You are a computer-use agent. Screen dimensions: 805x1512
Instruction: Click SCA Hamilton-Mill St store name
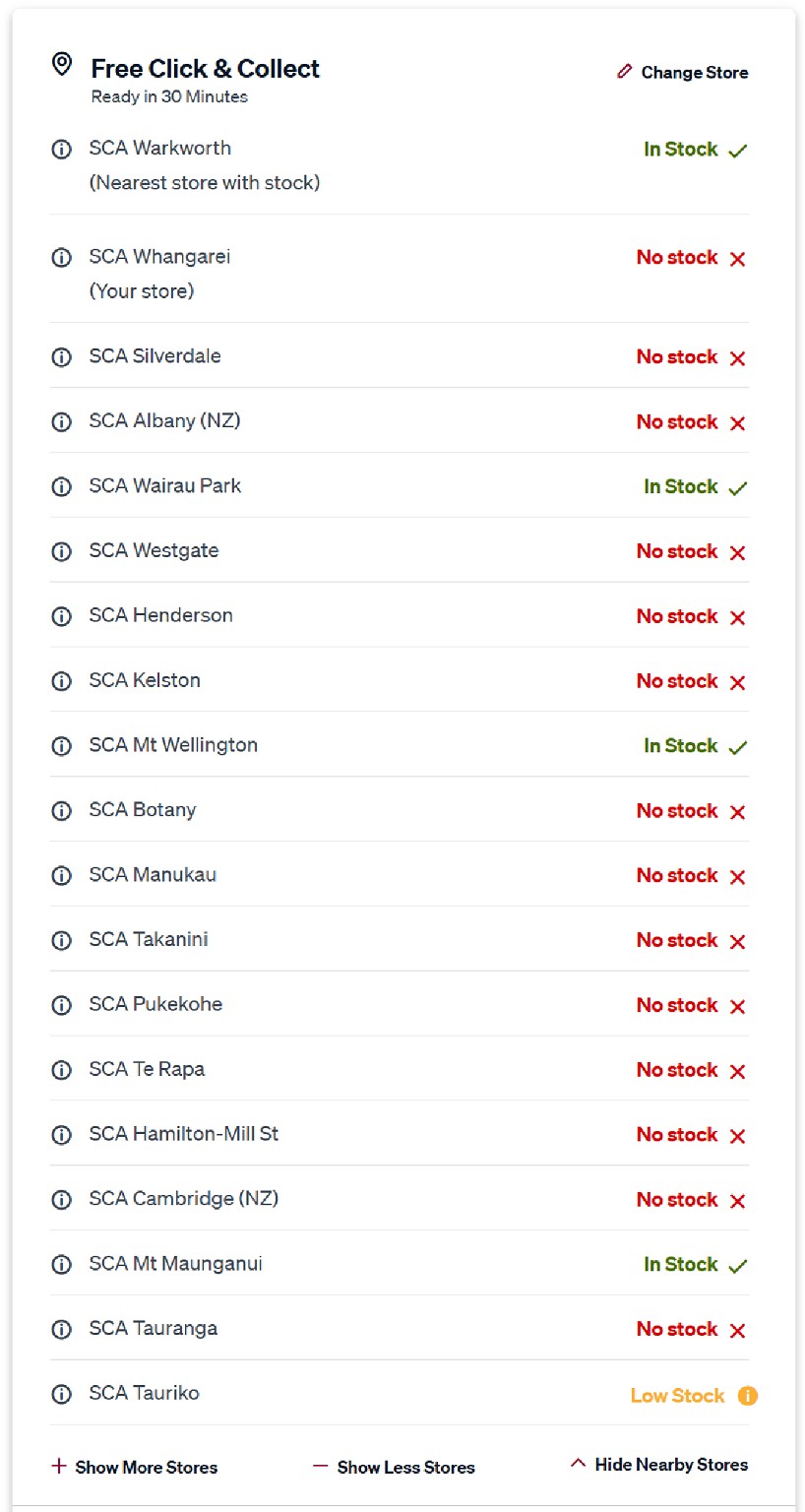pos(183,1134)
